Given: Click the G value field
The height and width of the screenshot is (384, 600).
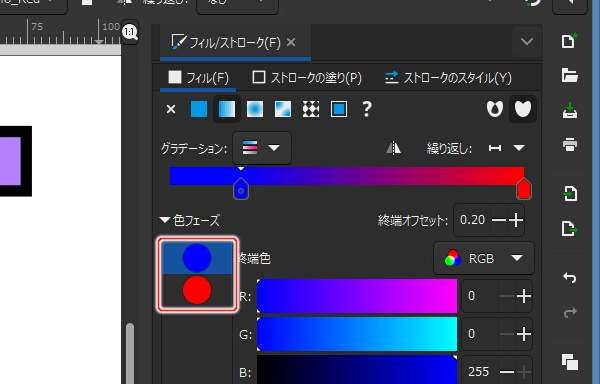Looking at the screenshot, I should tap(480, 334).
